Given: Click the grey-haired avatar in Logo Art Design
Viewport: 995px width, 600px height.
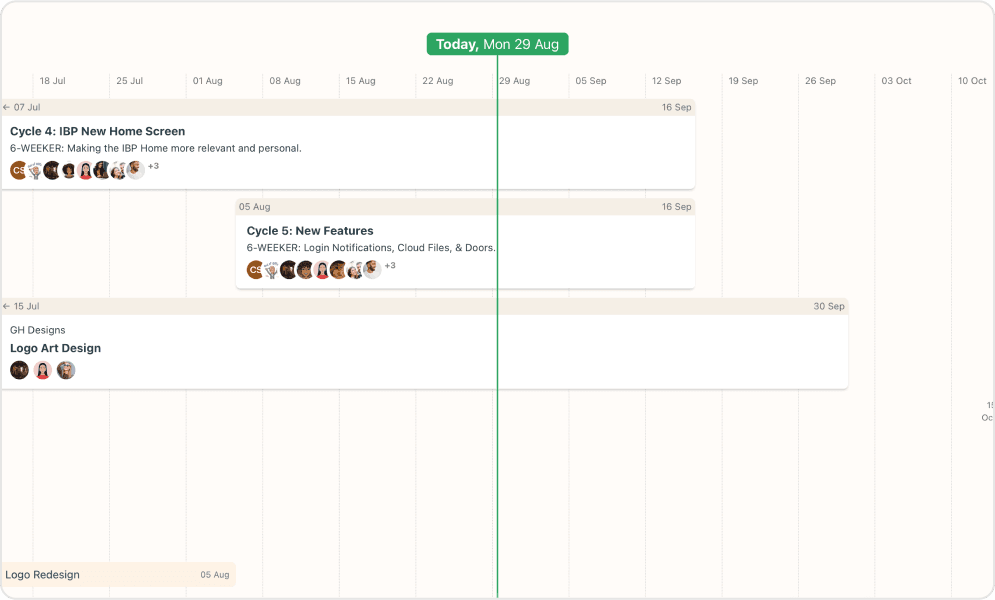Looking at the screenshot, I should click(x=66, y=370).
